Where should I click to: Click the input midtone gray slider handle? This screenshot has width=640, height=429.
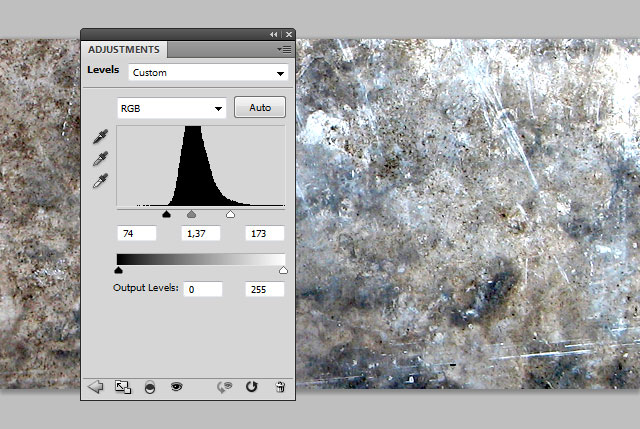pyautogui.click(x=191, y=214)
